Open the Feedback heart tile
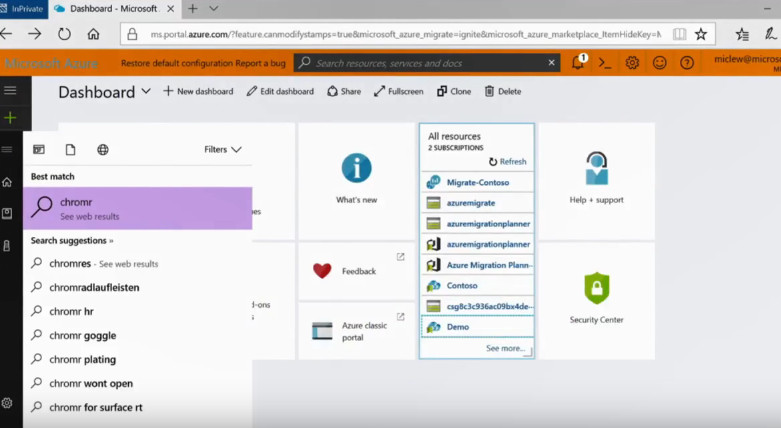Screen dimensions: 781x428 (x=357, y=271)
